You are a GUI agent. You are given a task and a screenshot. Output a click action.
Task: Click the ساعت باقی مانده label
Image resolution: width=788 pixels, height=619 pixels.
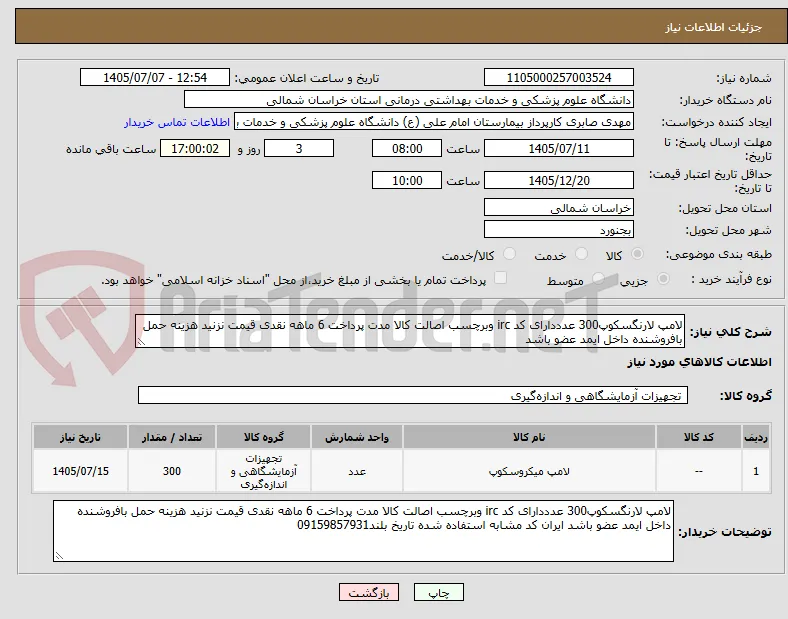[111, 149]
